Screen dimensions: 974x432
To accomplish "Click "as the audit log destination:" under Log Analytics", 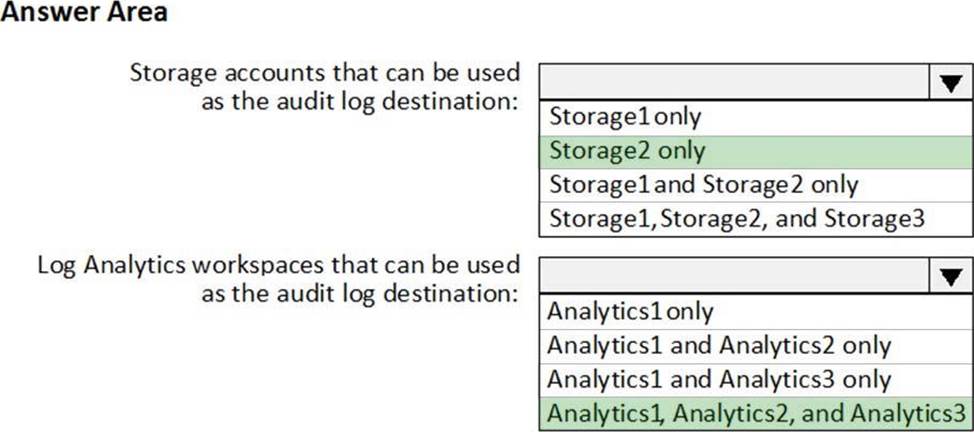I will pyautogui.click(x=361, y=295).
